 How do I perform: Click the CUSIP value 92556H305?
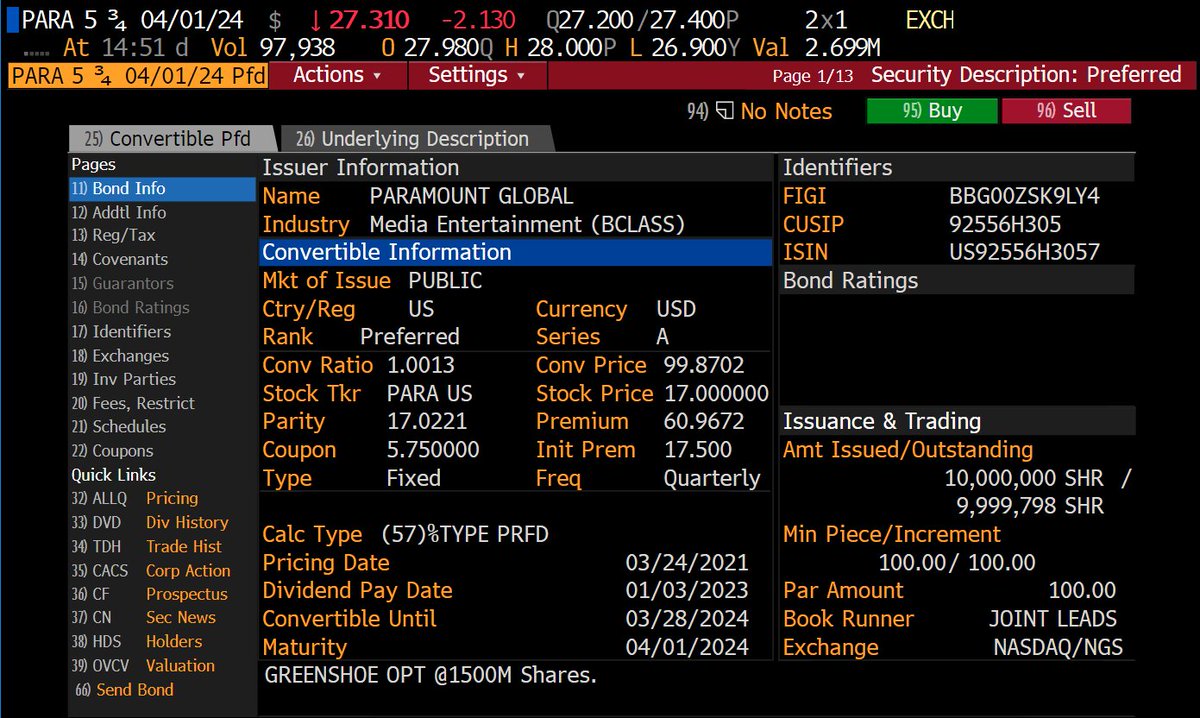pos(1005,224)
